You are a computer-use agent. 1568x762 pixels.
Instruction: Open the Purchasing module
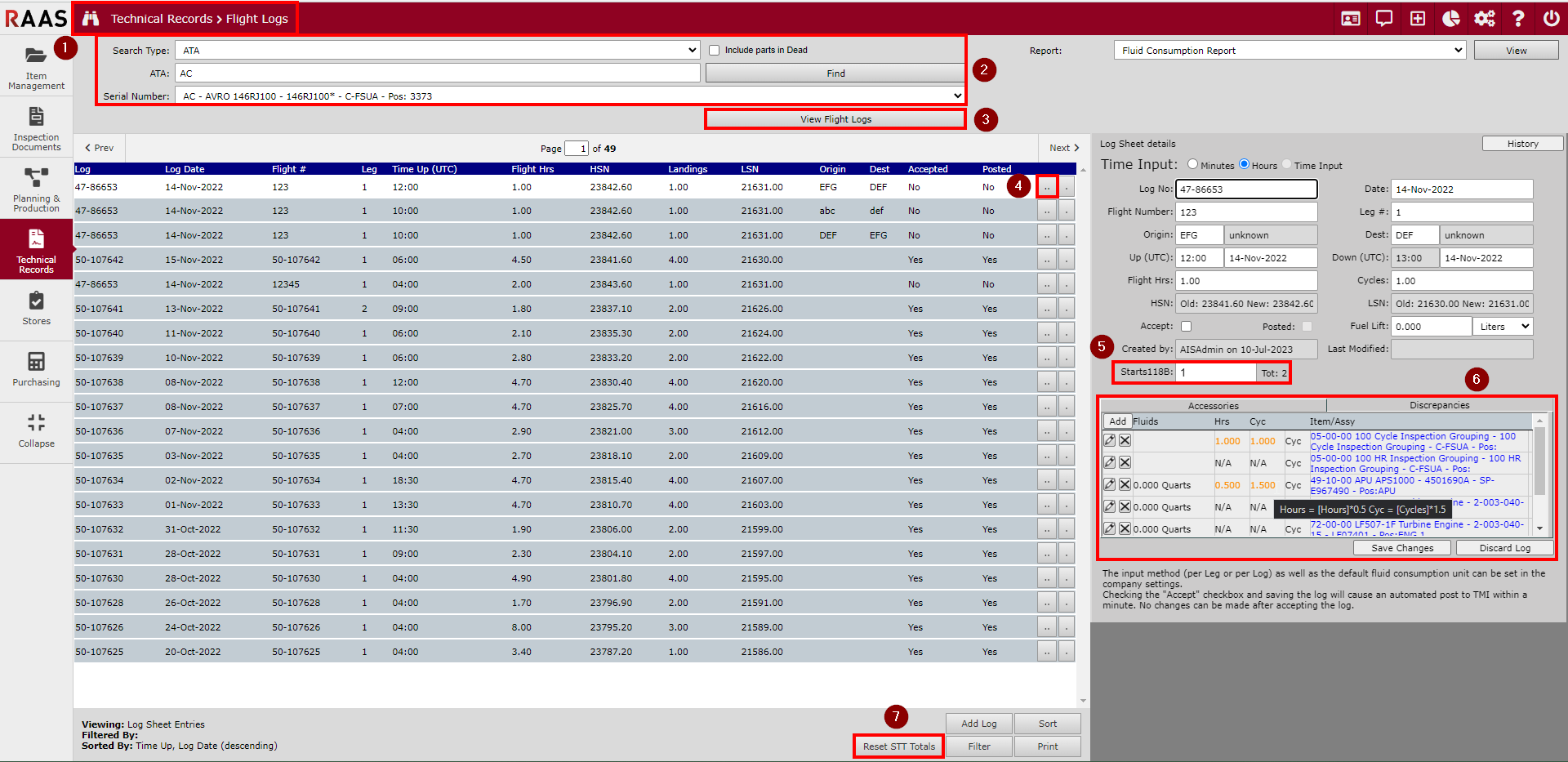36,369
